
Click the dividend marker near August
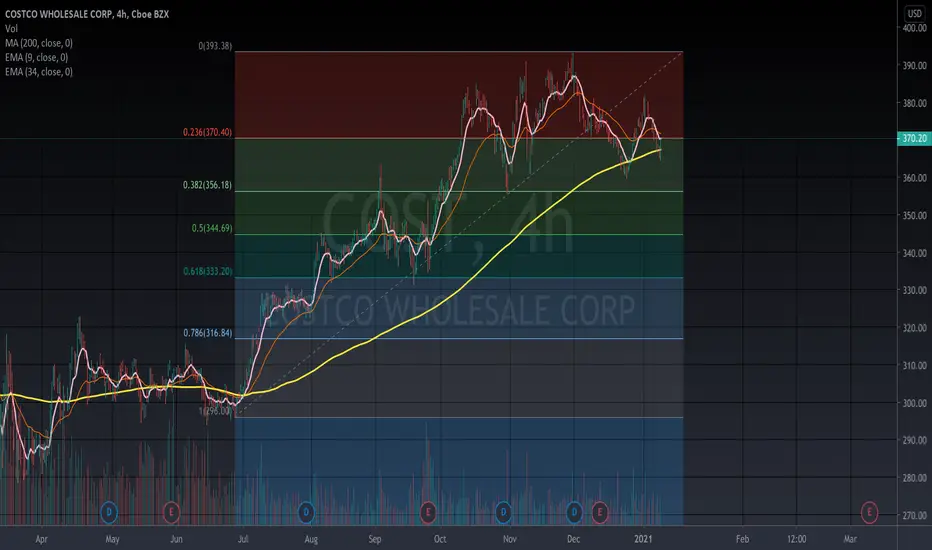click(x=306, y=512)
